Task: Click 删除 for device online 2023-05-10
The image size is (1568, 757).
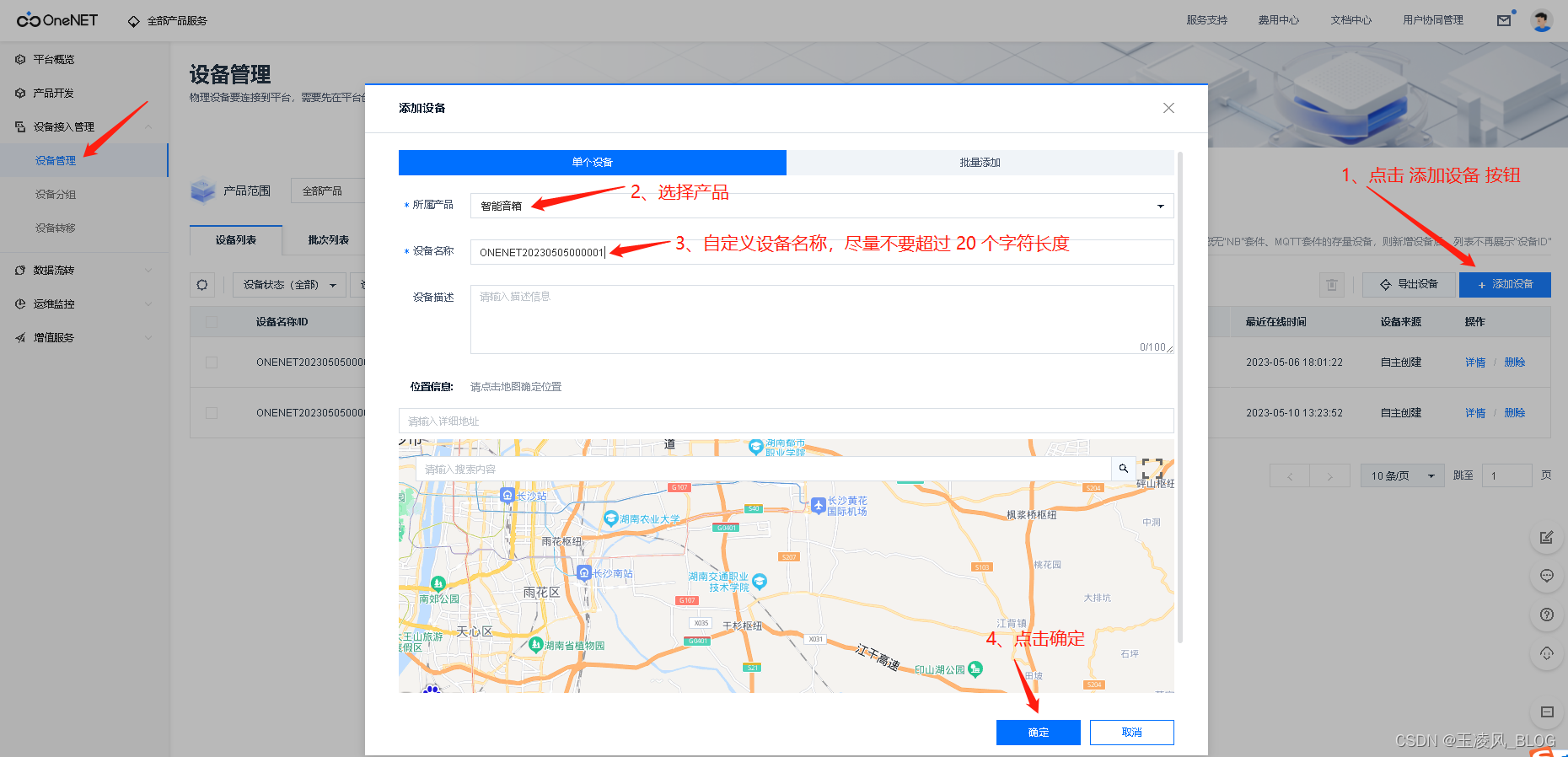Action: tap(1515, 413)
